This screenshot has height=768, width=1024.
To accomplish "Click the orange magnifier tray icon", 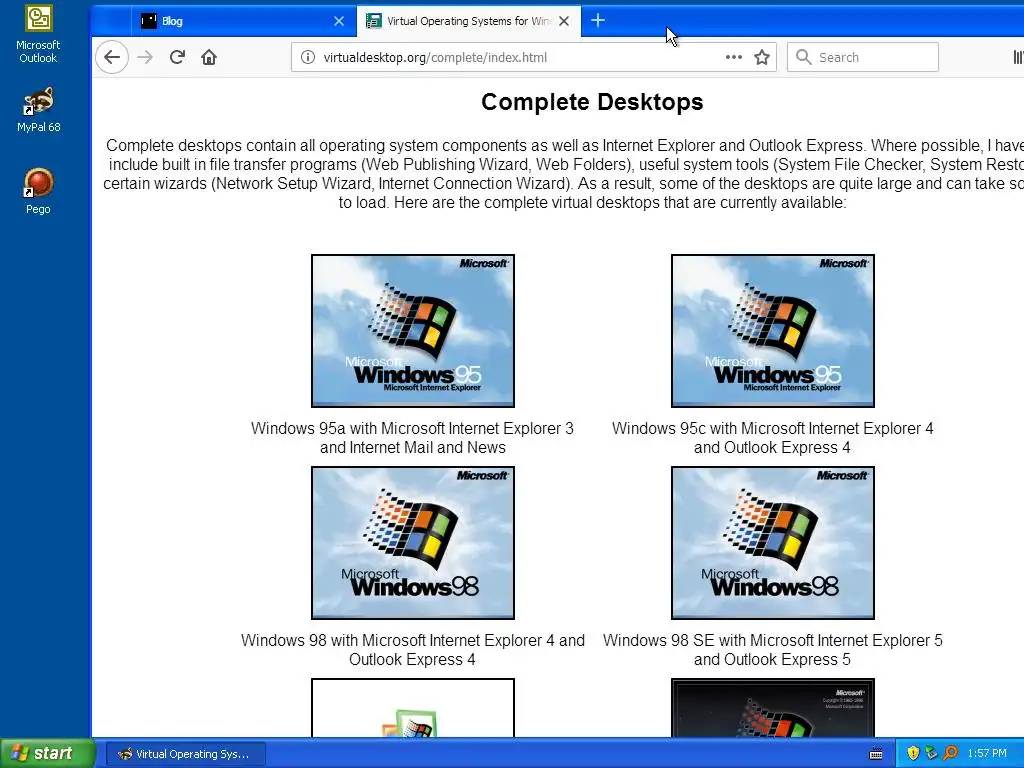I will (x=950, y=753).
